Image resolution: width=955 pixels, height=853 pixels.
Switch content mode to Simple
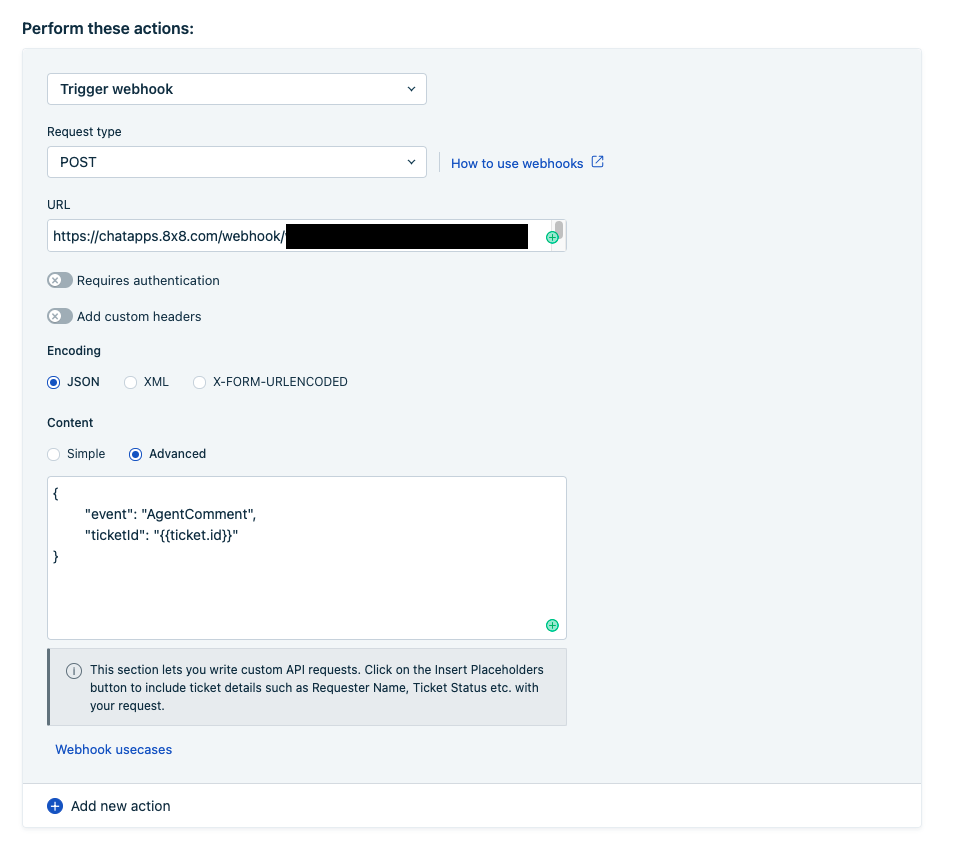[x=53, y=454]
